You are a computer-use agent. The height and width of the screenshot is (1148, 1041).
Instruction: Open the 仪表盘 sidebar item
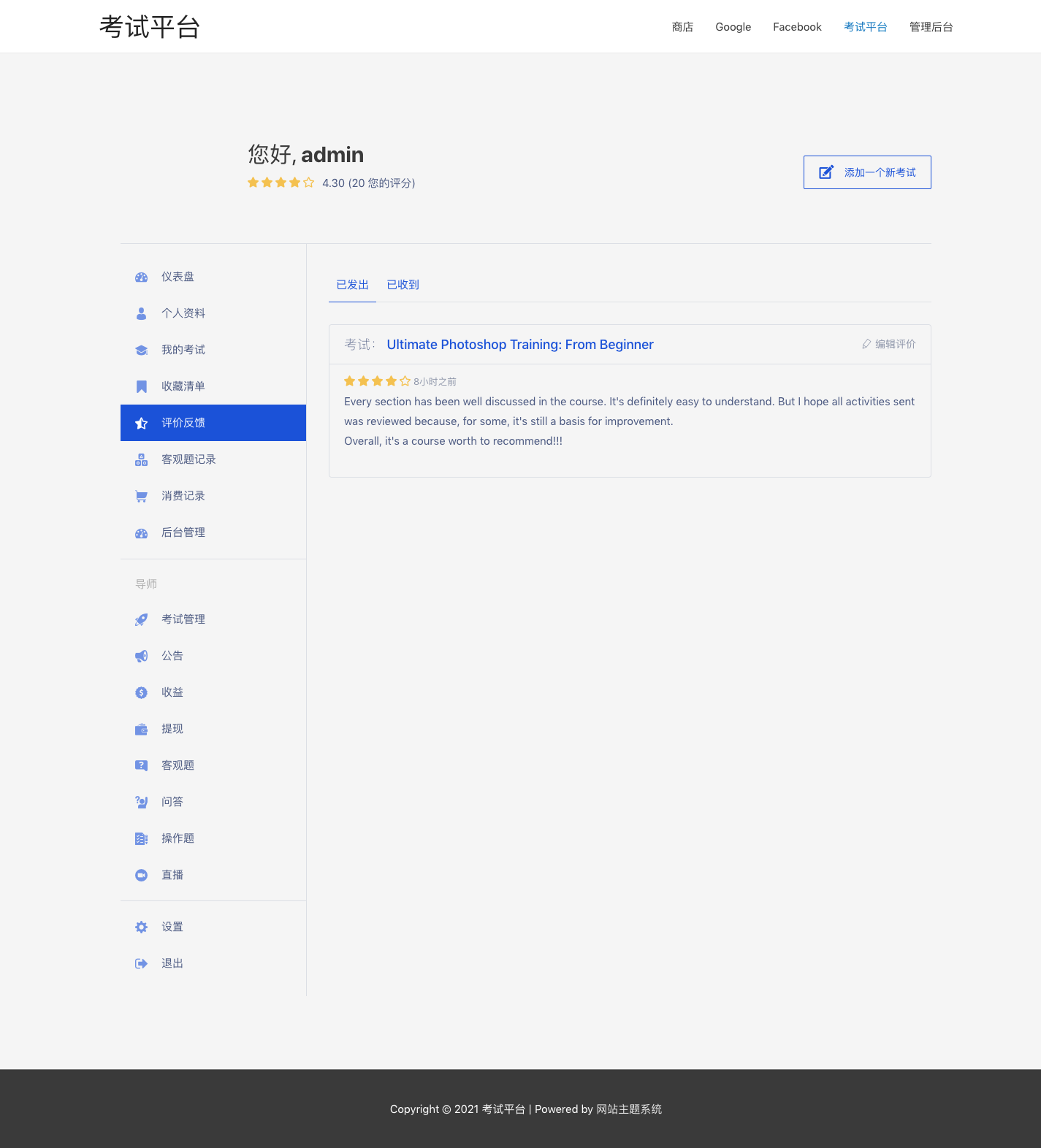[x=213, y=277]
